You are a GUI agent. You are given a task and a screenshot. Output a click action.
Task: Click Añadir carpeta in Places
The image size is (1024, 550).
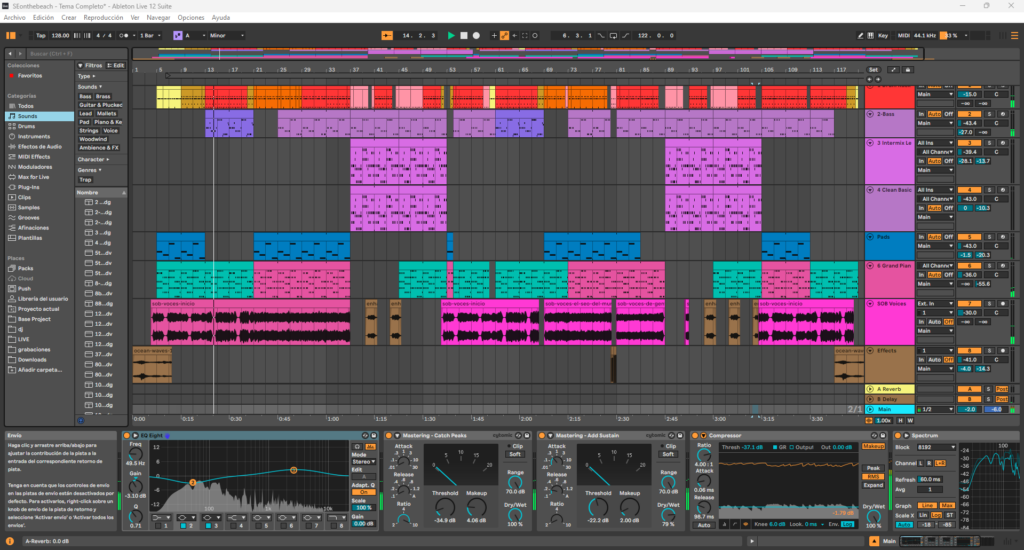coord(39,370)
